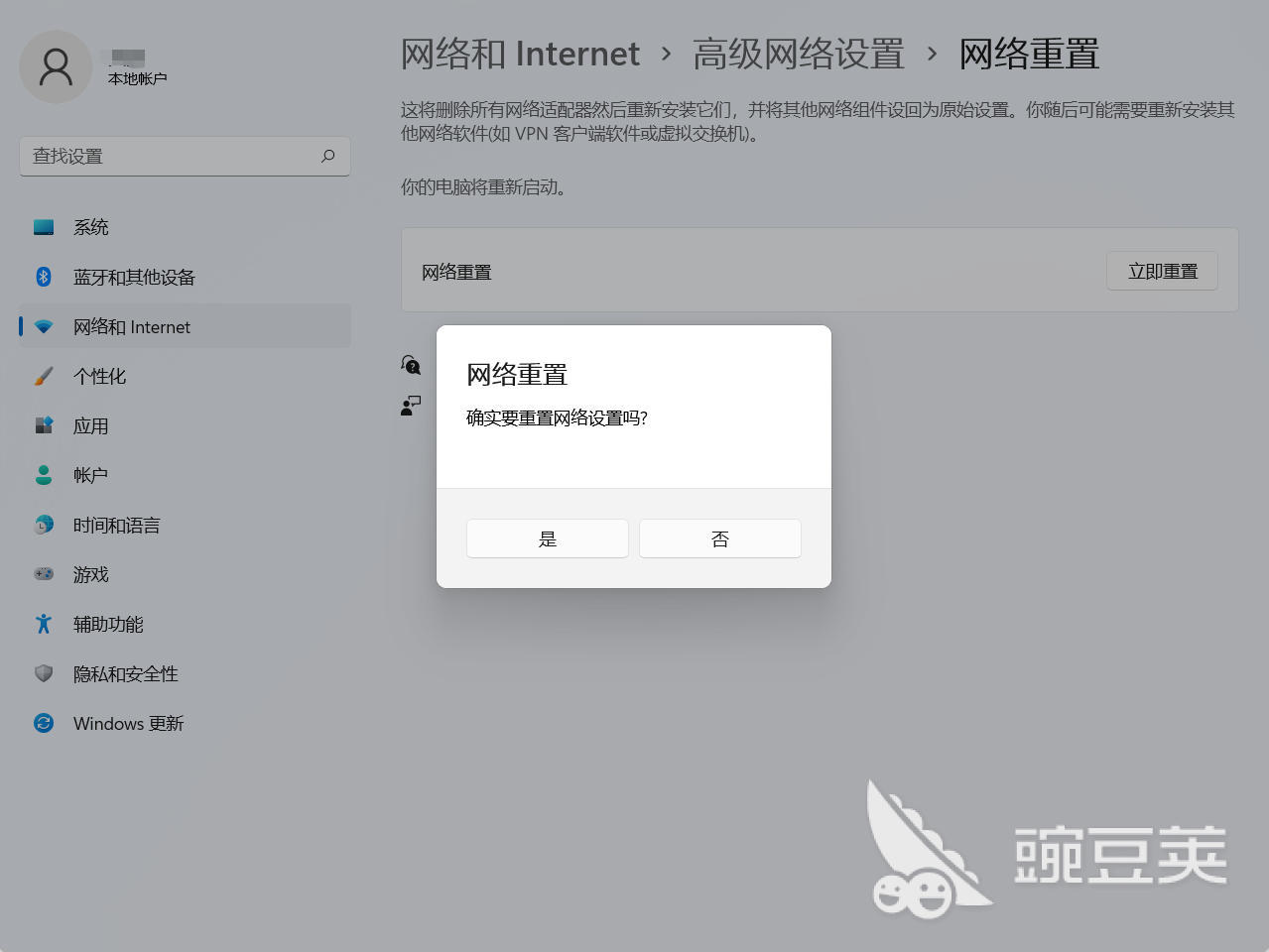The width and height of the screenshot is (1269, 952).
Task: Open Windows 更新 from the sidebar
Action: [x=128, y=723]
